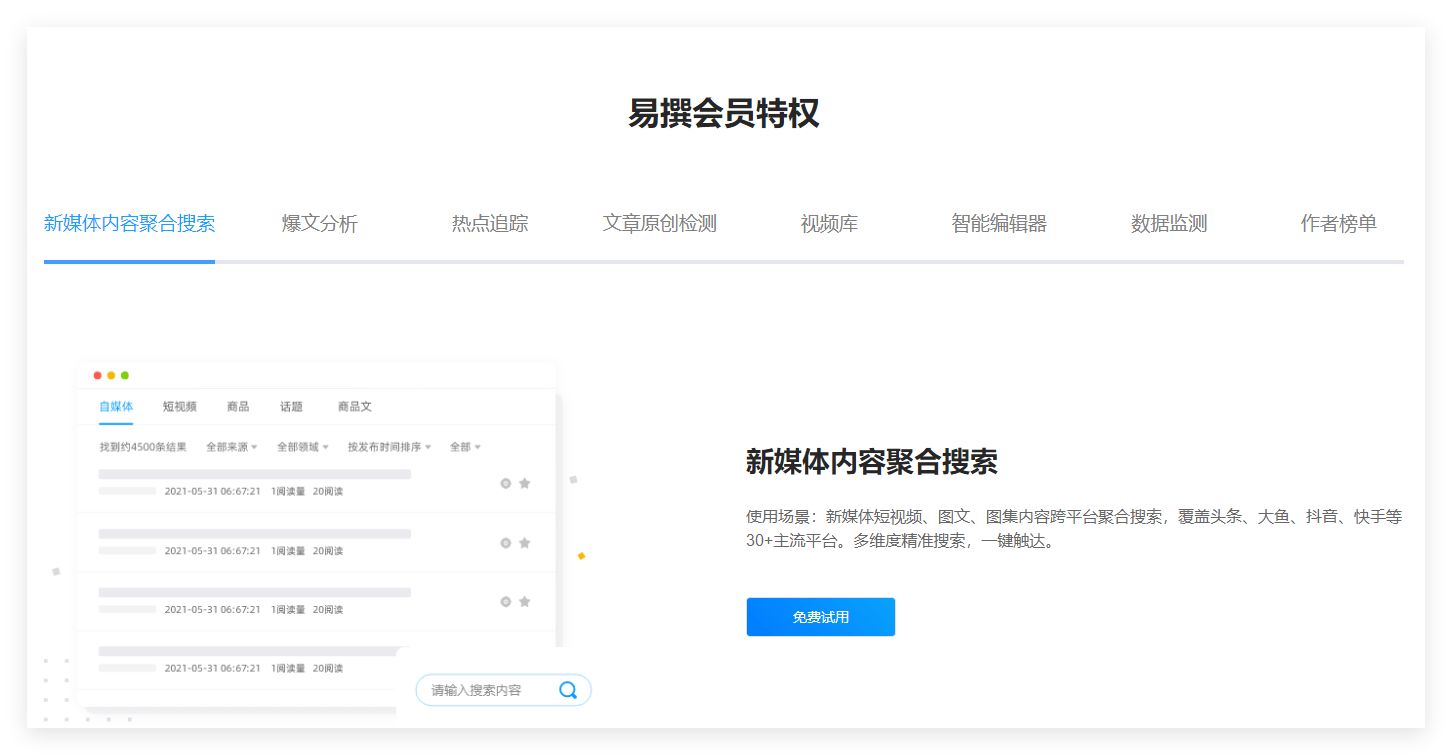Open the 热点追踪 tab
Image resolution: width=1452 pixels, height=755 pixels.
(x=489, y=224)
